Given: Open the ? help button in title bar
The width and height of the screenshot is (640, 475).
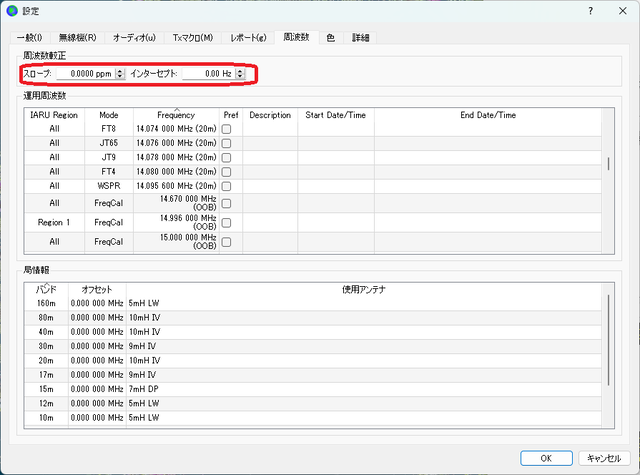Looking at the screenshot, I should (591, 11).
